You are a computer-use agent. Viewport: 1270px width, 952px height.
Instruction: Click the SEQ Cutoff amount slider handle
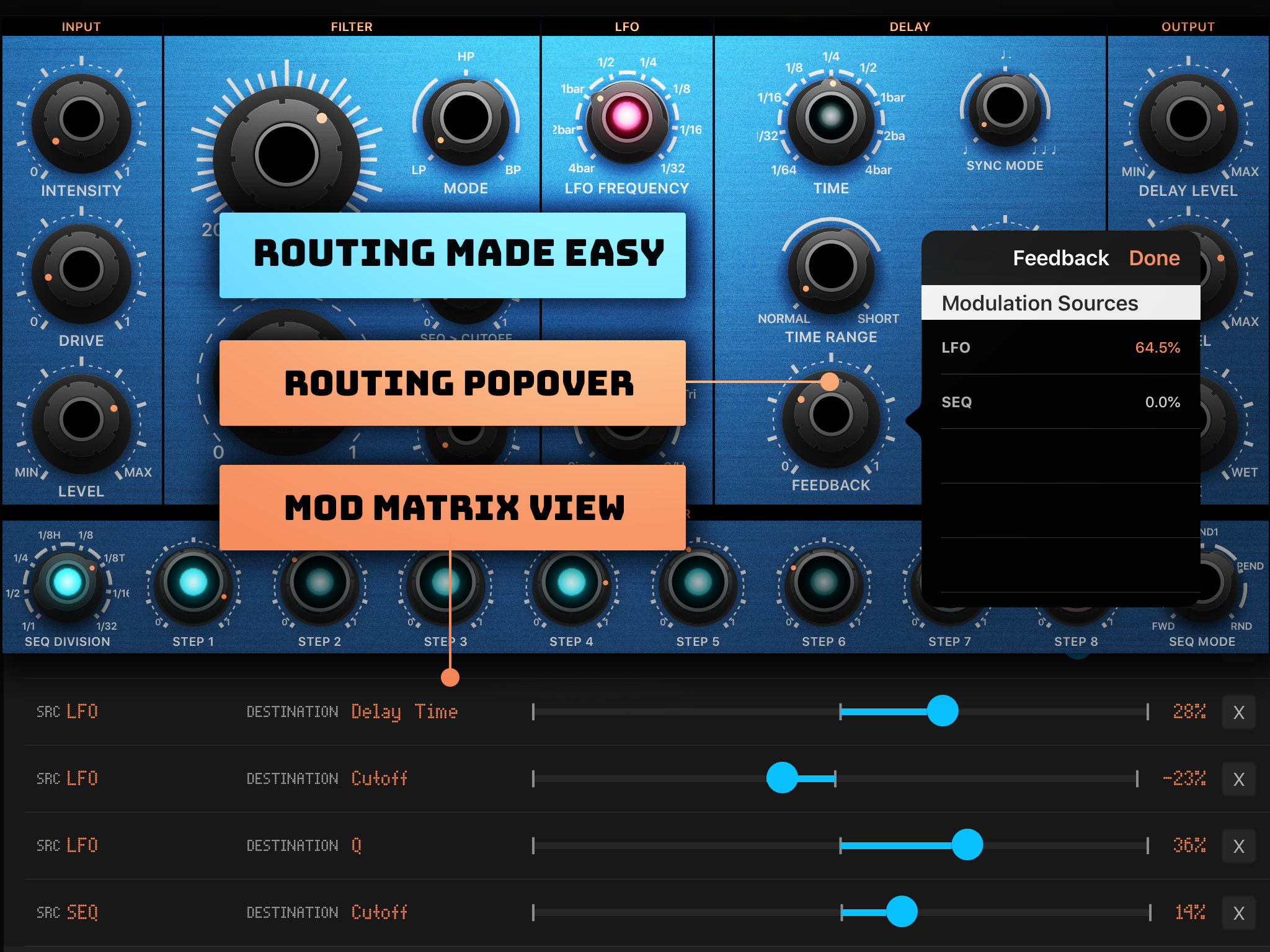point(902,911)
